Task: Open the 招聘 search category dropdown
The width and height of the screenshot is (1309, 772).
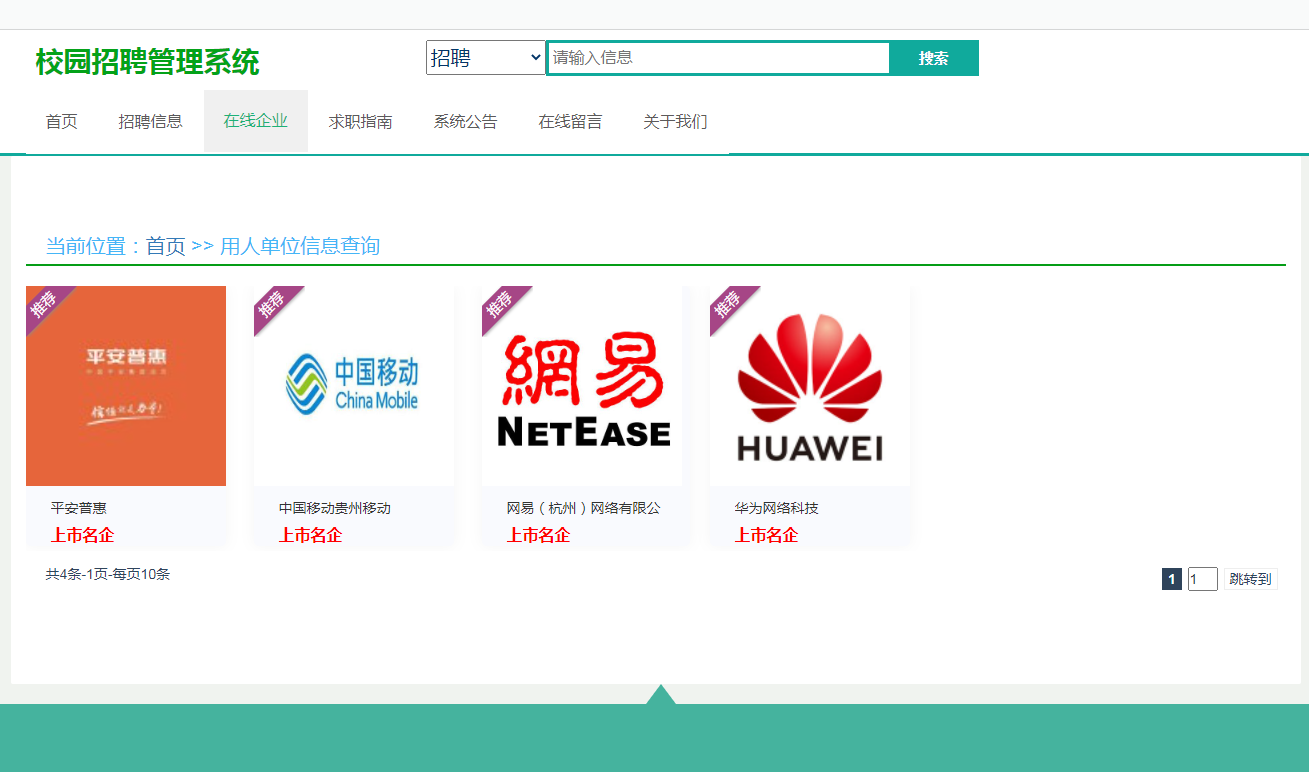Action: (x=486, y=58)
